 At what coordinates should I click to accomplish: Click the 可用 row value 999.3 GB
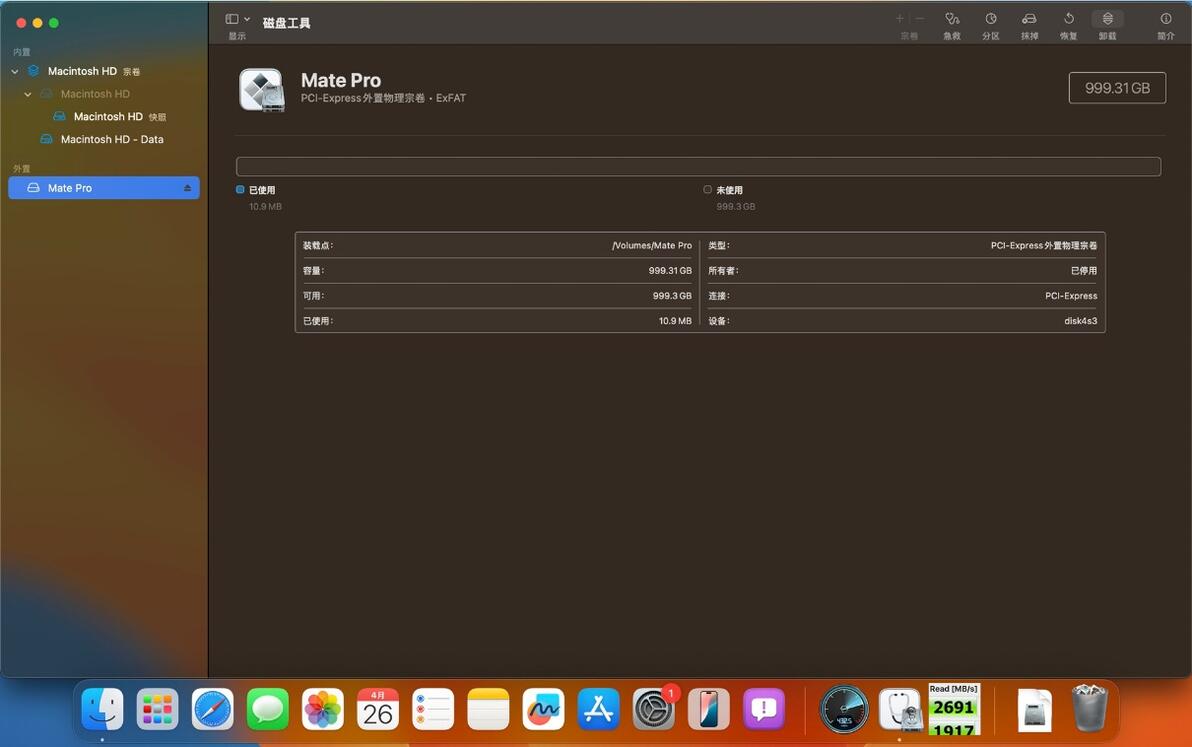(672, 296)
